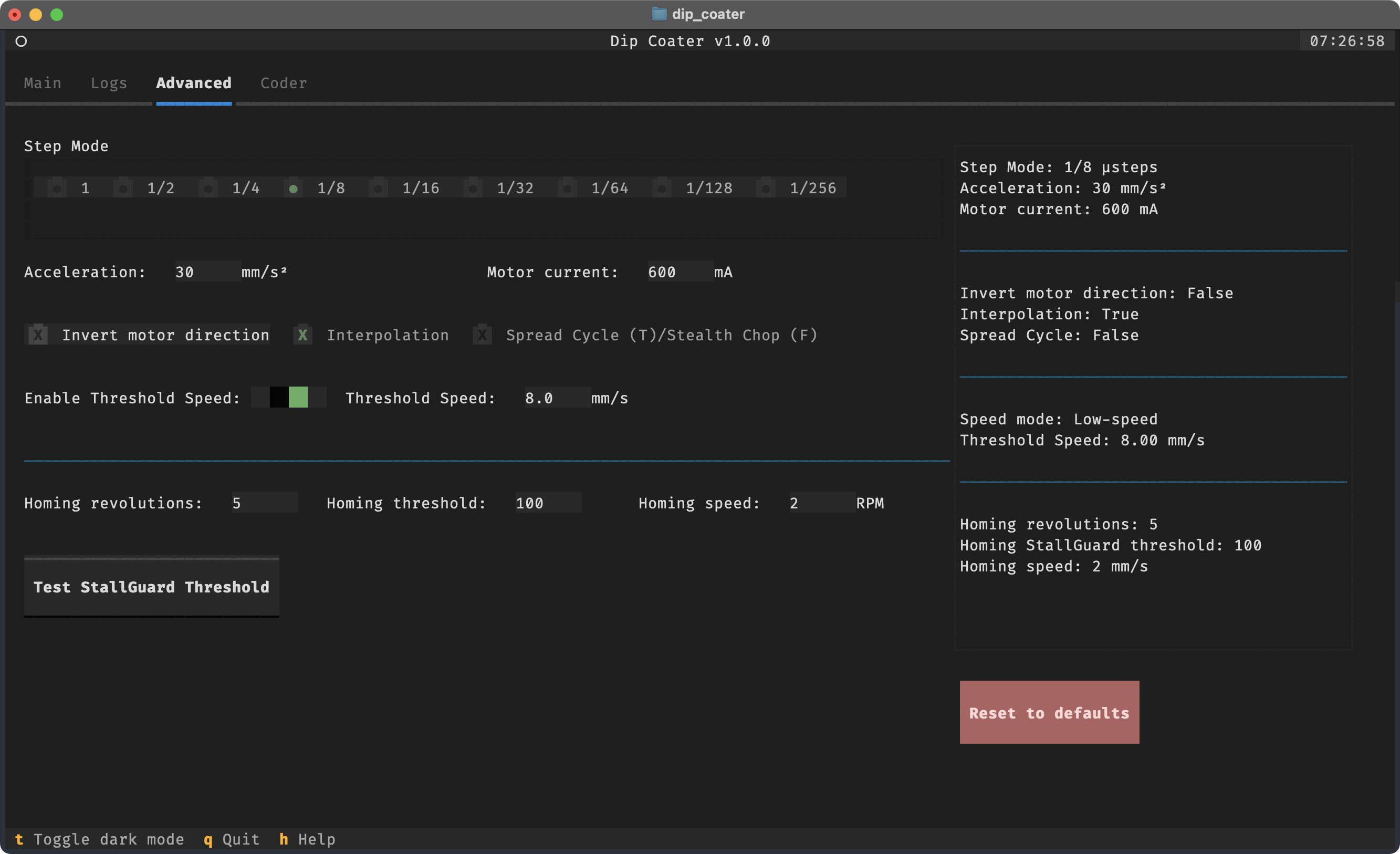Click 'Threshold Speed: 8.00 mm/s' summary text
Viewport: 1400px width, 854px height.
point(1082,440)
